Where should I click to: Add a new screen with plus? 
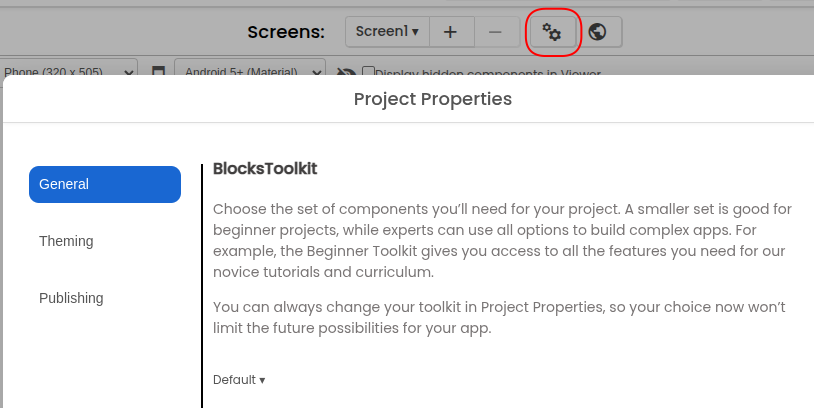coord(451,32)
